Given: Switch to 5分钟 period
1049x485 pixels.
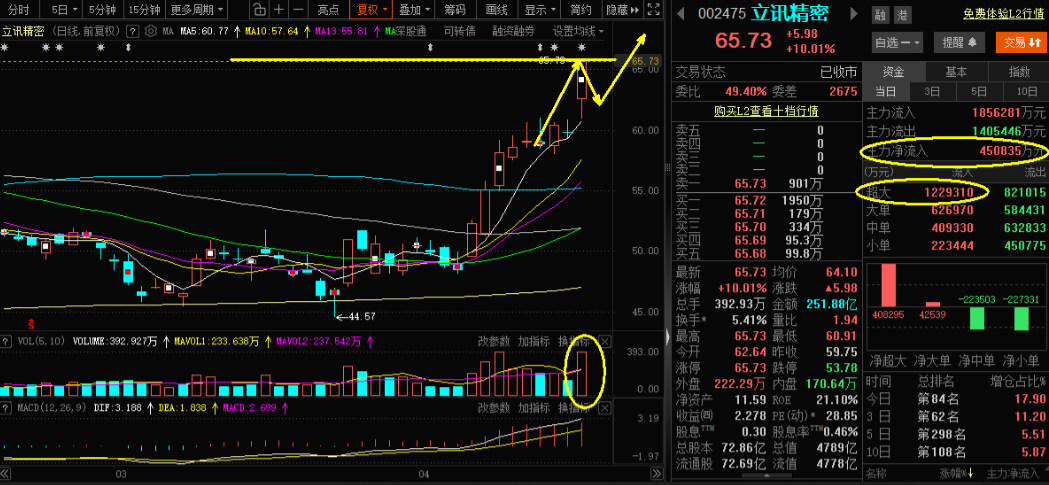Looking at the screenshot, I should pyautogui.click(x=102, y=9).
